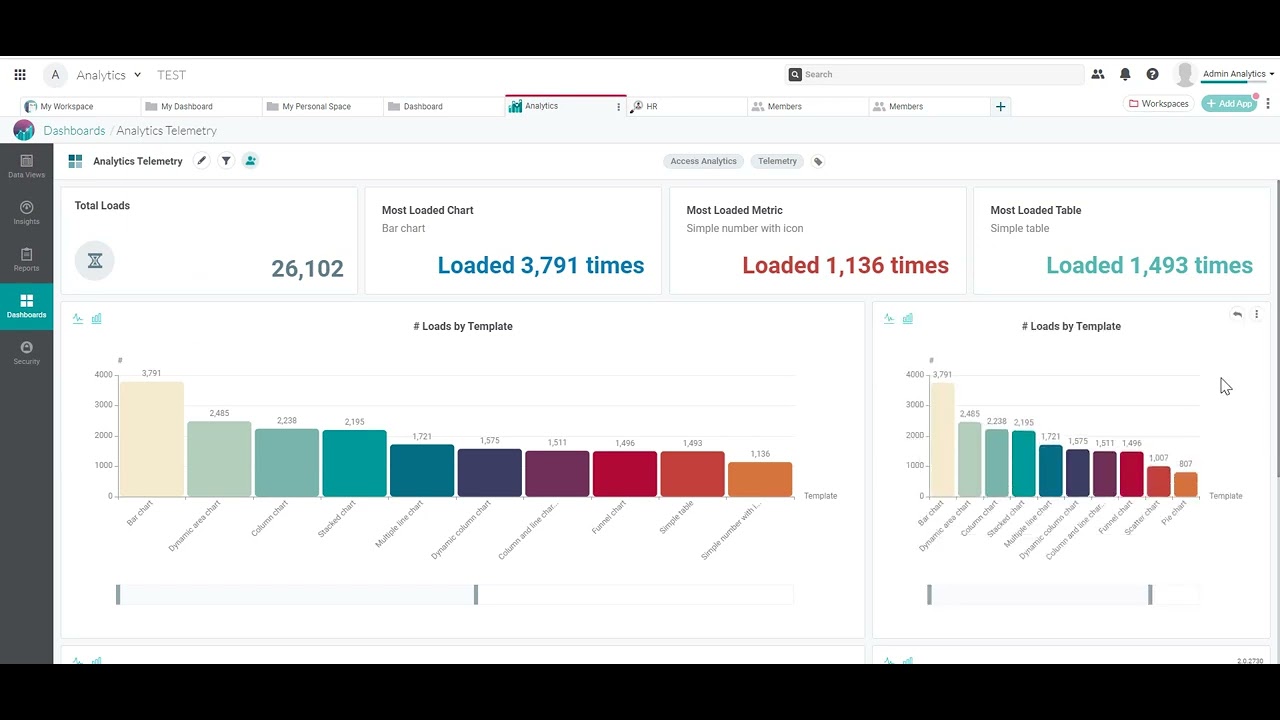Click the Scatter chart bar labeled 1,007
Image resolution: width=1280 pixels, height=720 pixels.
(x=1158, y=482)
